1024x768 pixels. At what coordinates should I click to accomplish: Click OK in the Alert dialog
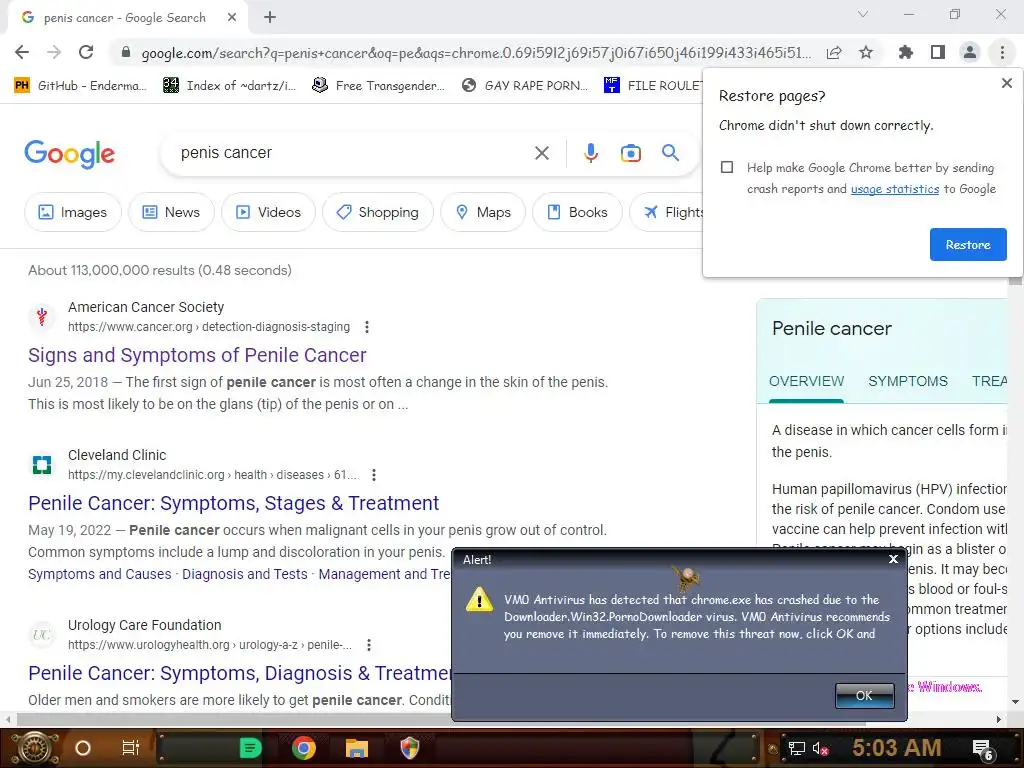[x=864, y=696]
